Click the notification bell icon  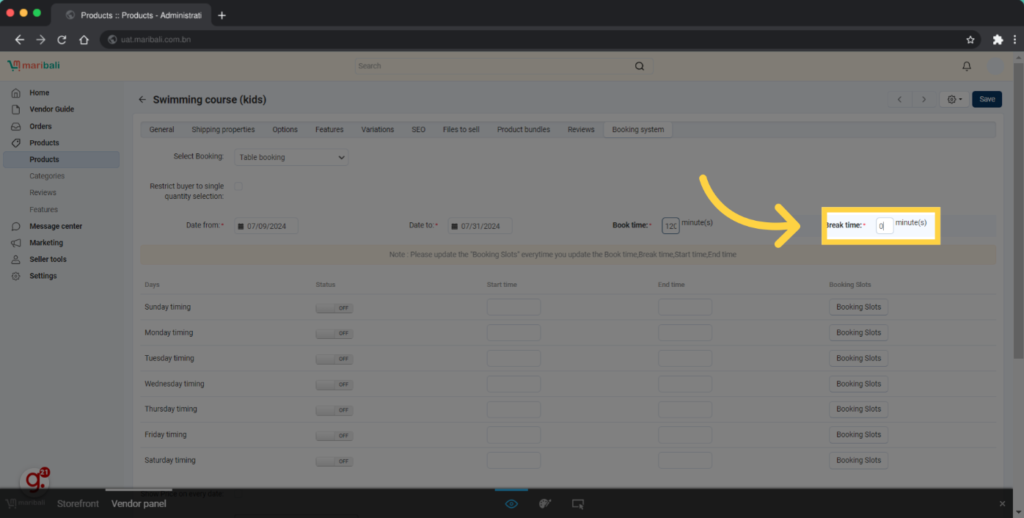point(966,66)
